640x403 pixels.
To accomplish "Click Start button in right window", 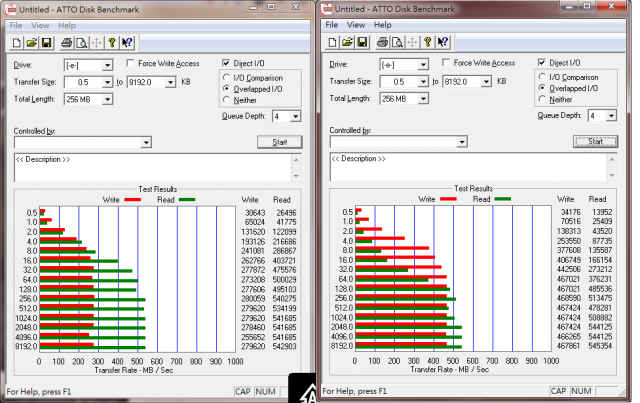I will pos(595,141).
